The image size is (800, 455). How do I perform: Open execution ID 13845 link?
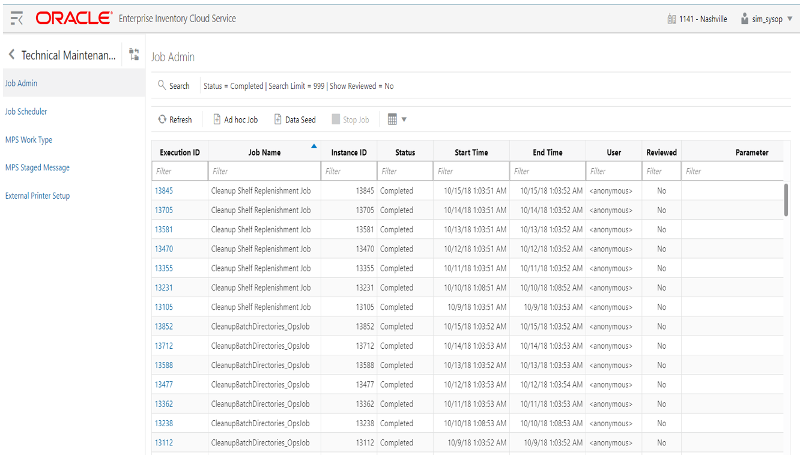[163, 190]
